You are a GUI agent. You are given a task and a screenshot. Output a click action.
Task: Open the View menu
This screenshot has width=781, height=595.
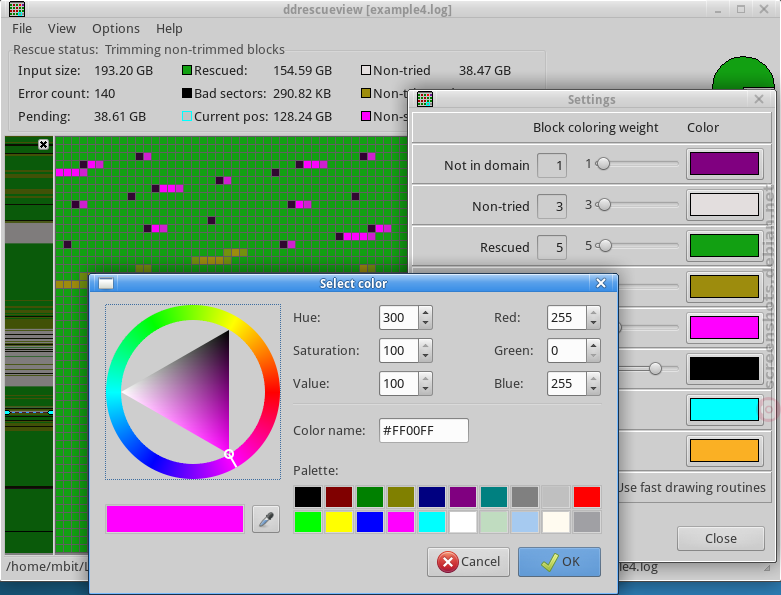(x=62, y=29)
